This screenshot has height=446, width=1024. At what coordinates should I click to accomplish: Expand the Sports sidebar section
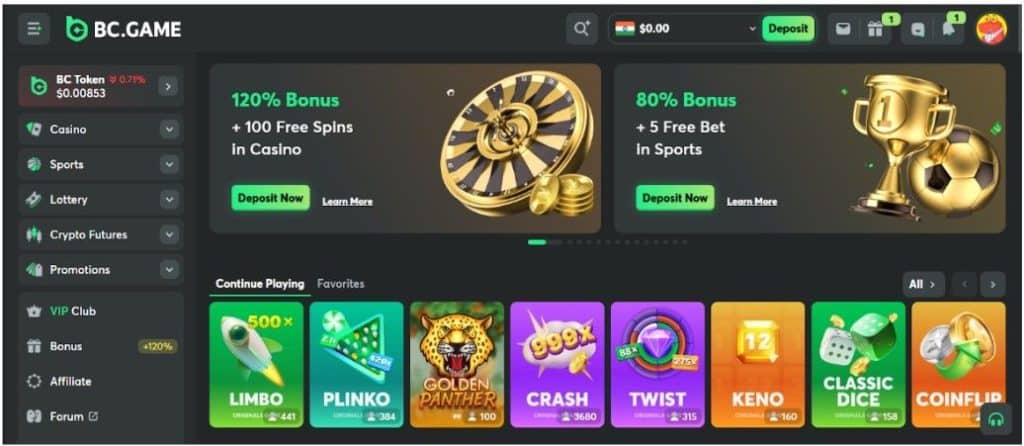(169, 165)
